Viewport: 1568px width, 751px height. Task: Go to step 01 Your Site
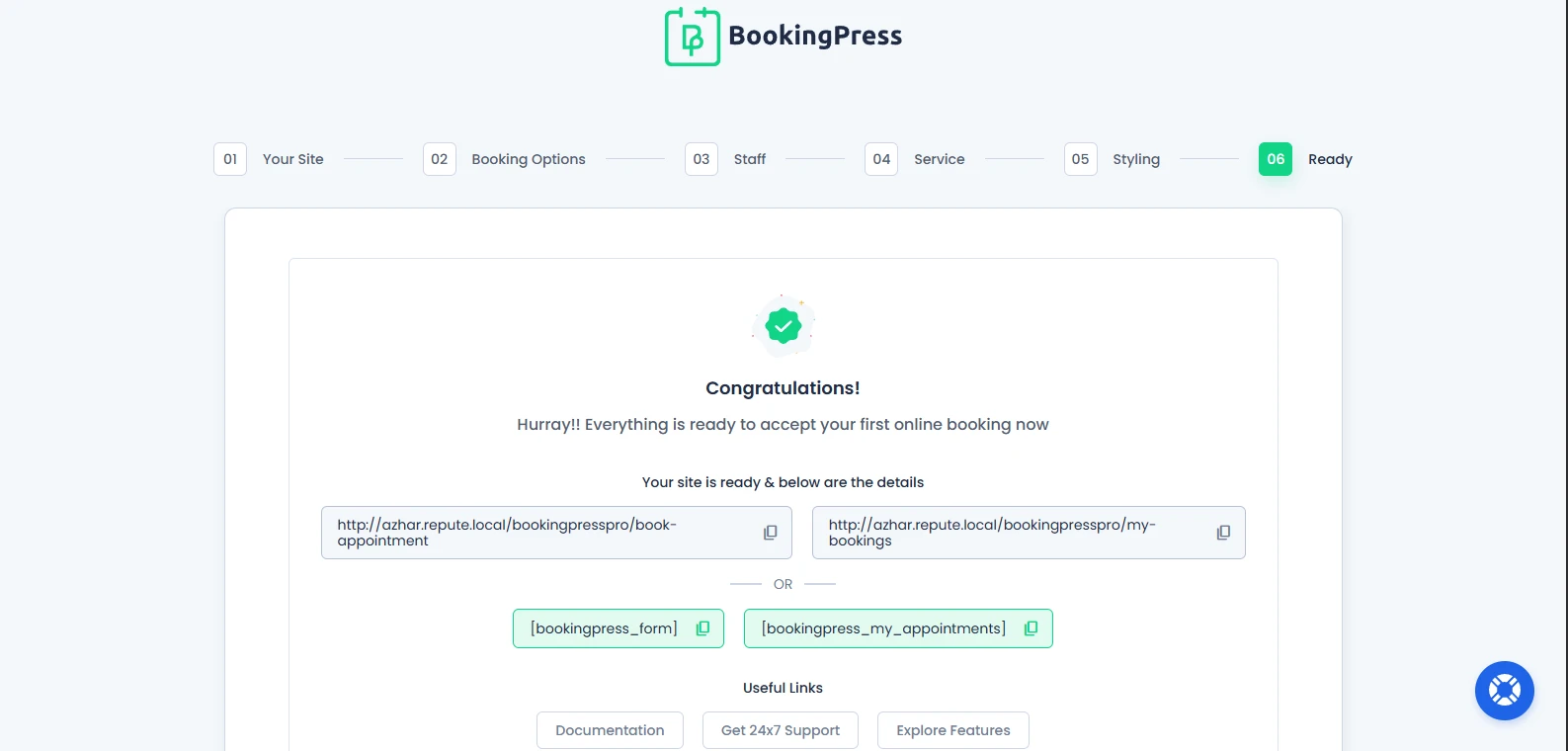pos(269,159)
